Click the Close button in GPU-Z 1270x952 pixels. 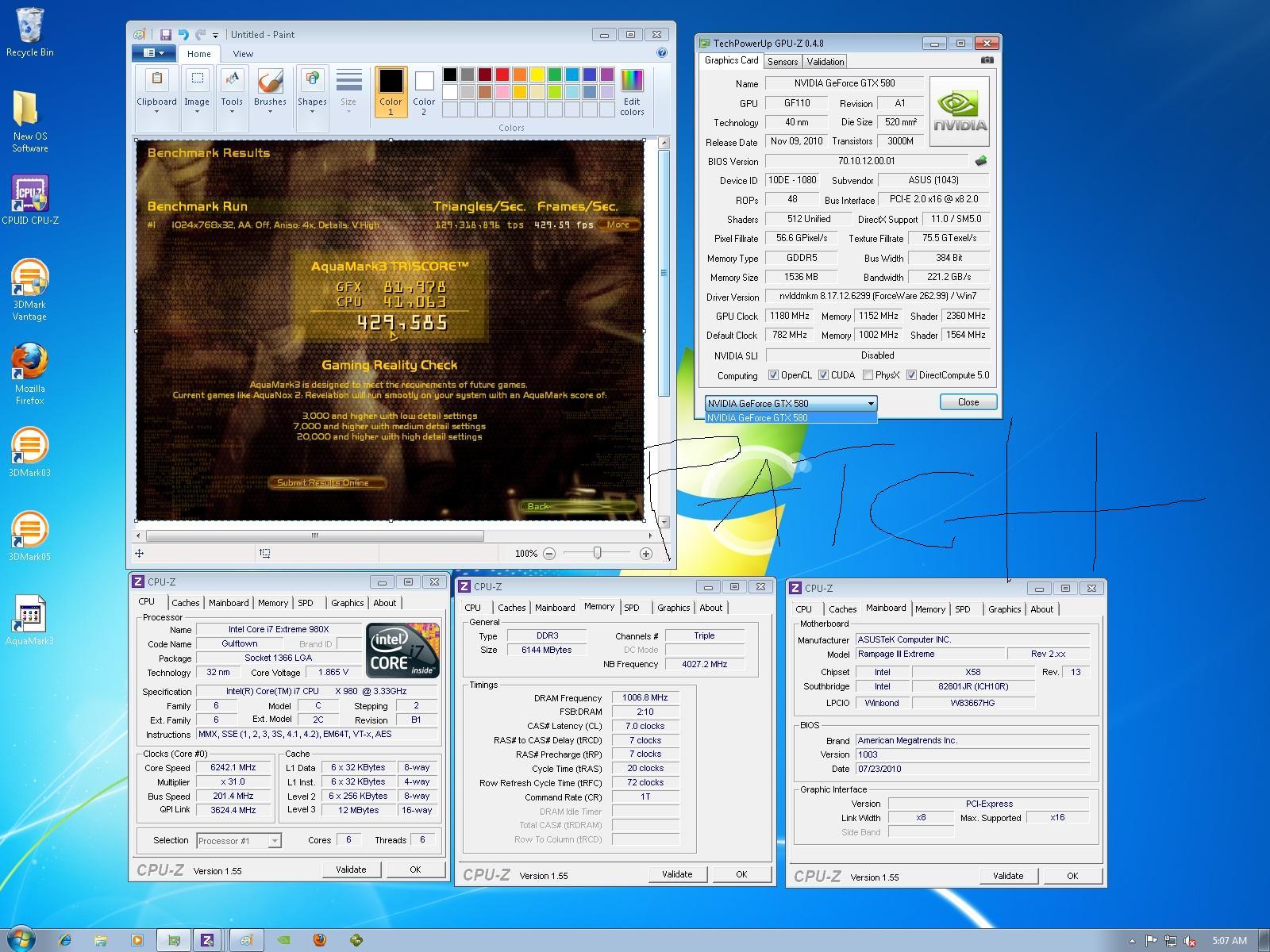click(x=968, y=402)
